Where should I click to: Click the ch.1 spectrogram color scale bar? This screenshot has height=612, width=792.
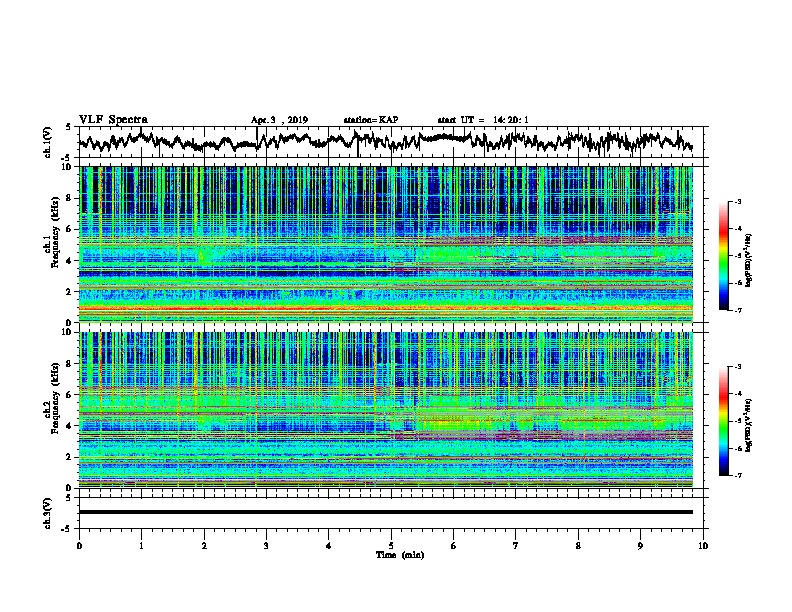tap(723, 256)
